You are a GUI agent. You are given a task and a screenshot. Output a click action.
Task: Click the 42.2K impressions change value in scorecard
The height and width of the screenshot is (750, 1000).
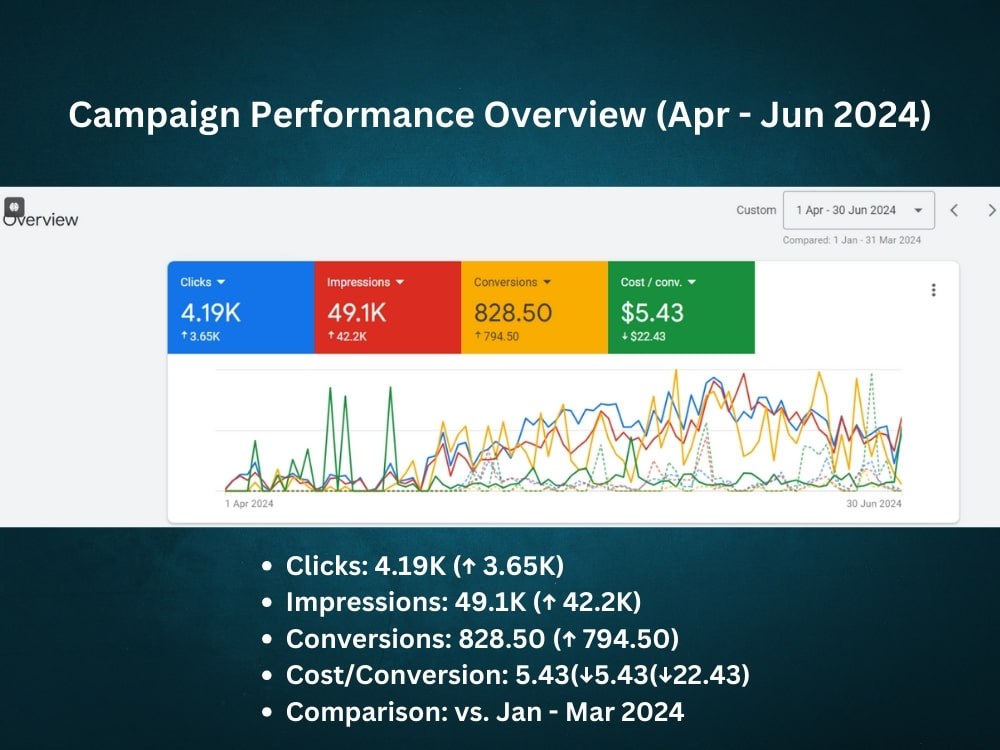(348, 336)
